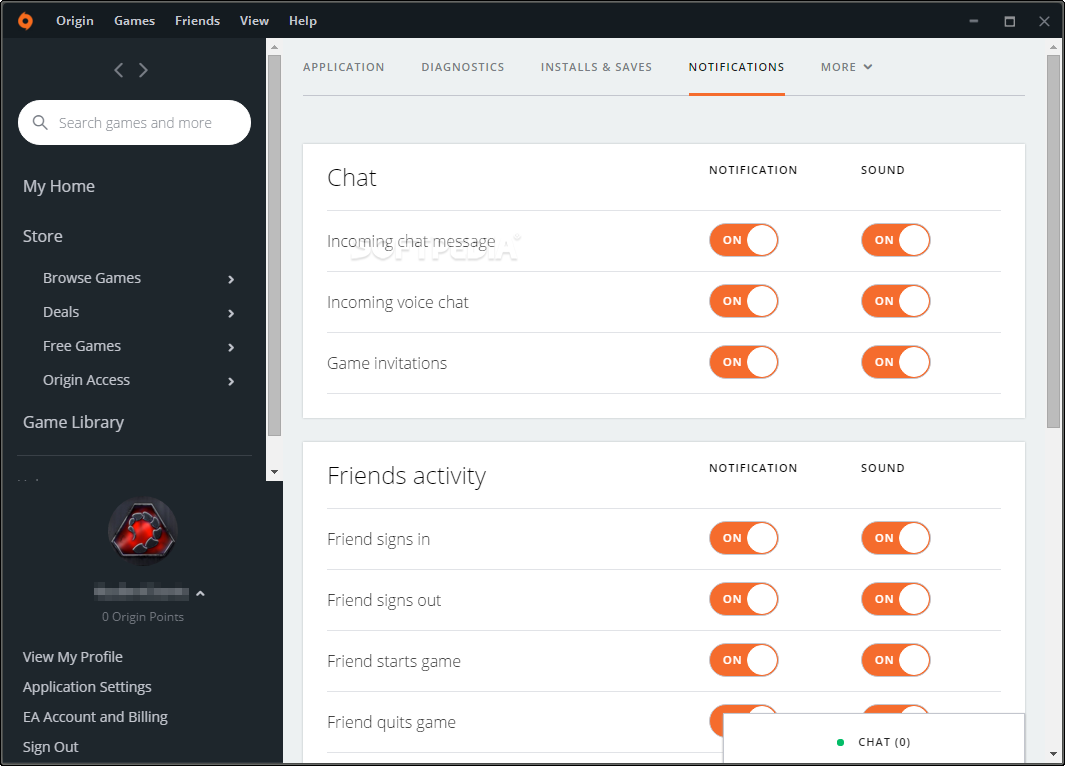Switch off Game invitations notification
This screenshot has width=1065, height=766.
[x=744, y=362]
